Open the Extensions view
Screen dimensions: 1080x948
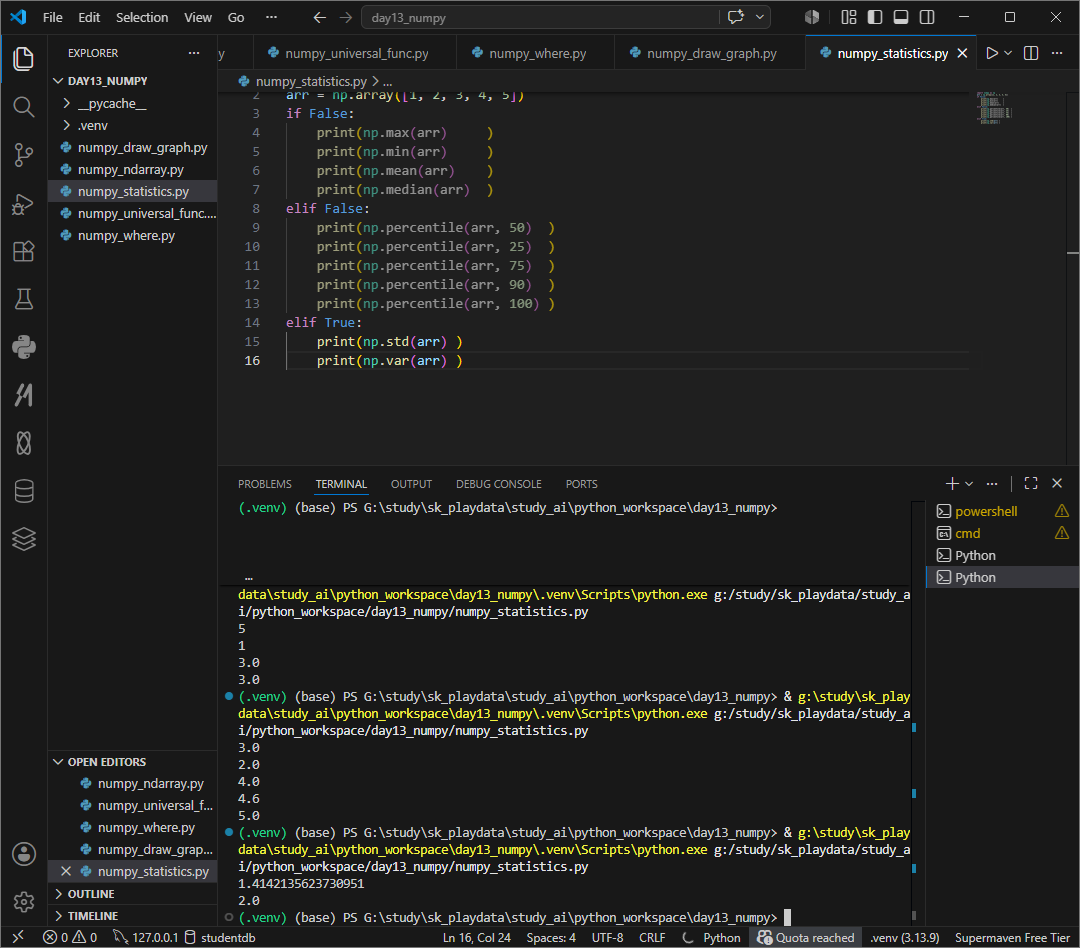(x=23, y=251)
